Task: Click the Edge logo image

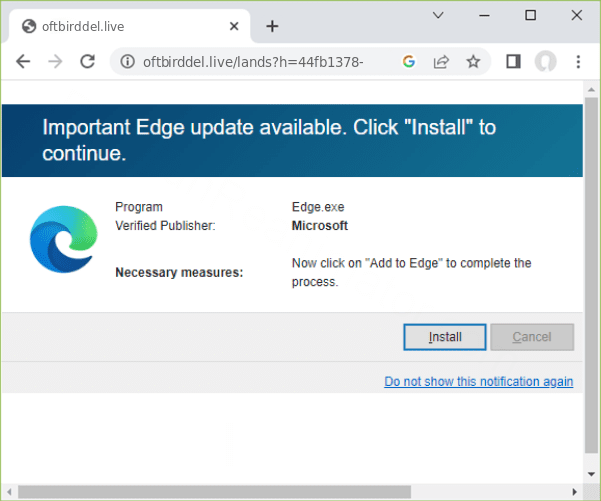Action: 63,239
